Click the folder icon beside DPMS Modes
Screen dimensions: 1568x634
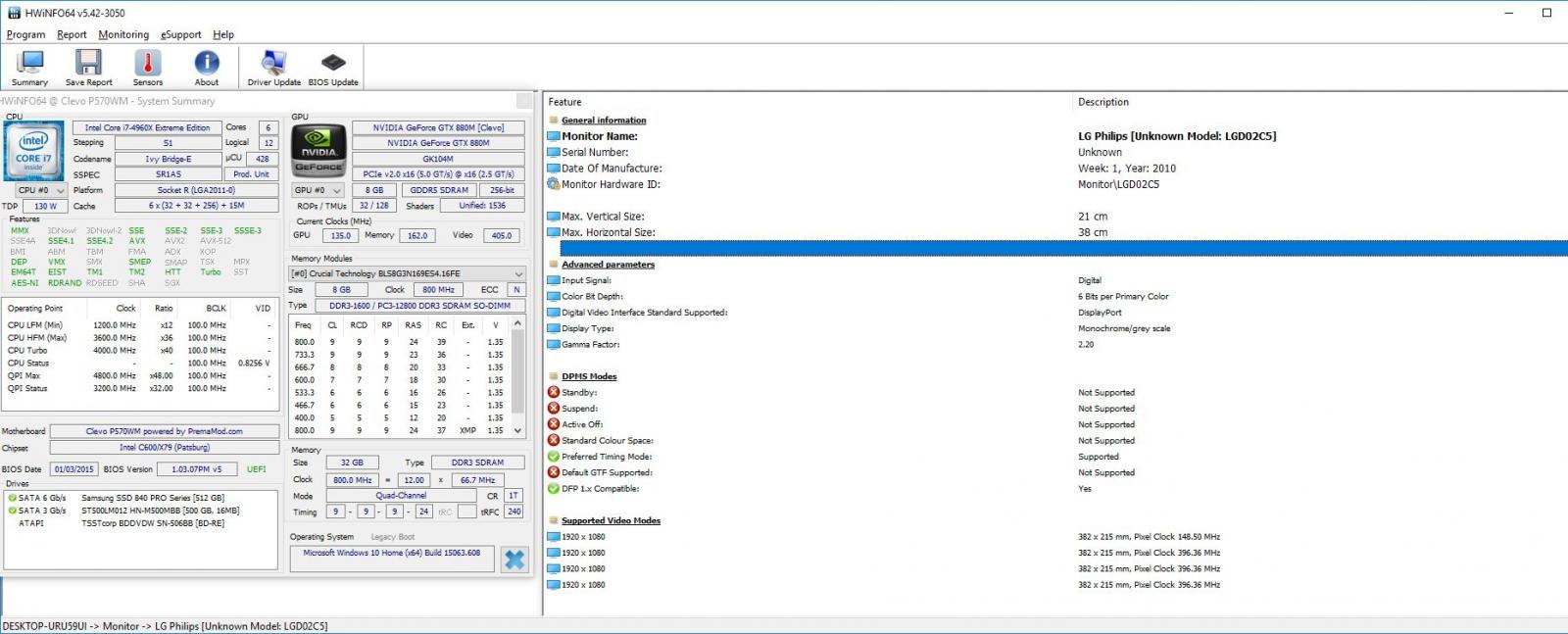554,376
